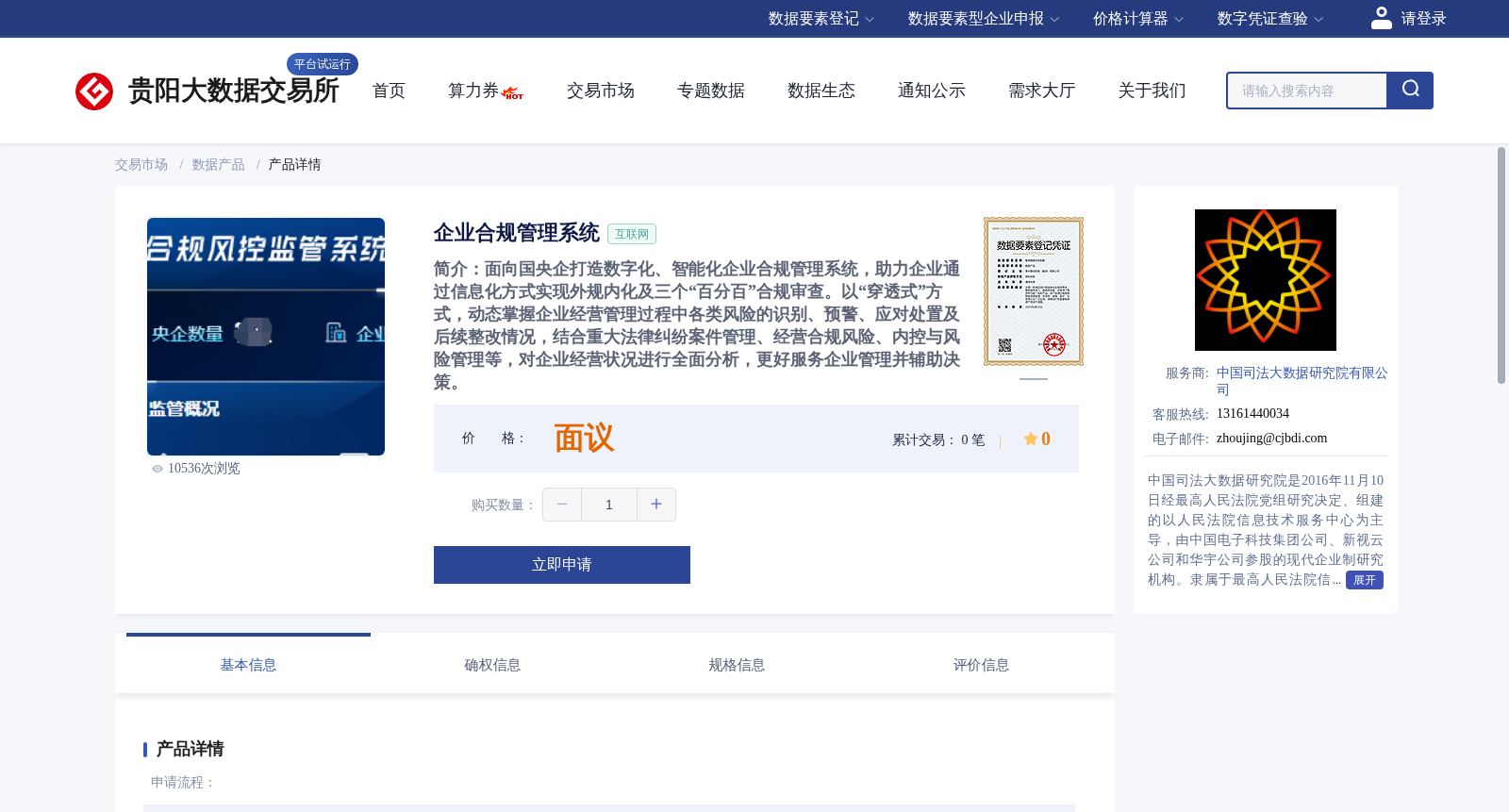
Task: Decrease purchase quantity with minus button
Action: click(562, 505)
